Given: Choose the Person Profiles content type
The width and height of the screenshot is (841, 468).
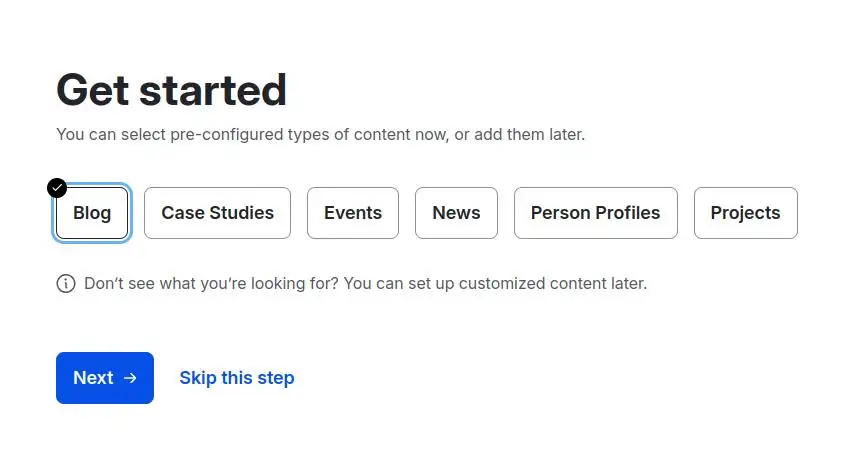Looking at the screenshot, I should (x=595, y=213).
